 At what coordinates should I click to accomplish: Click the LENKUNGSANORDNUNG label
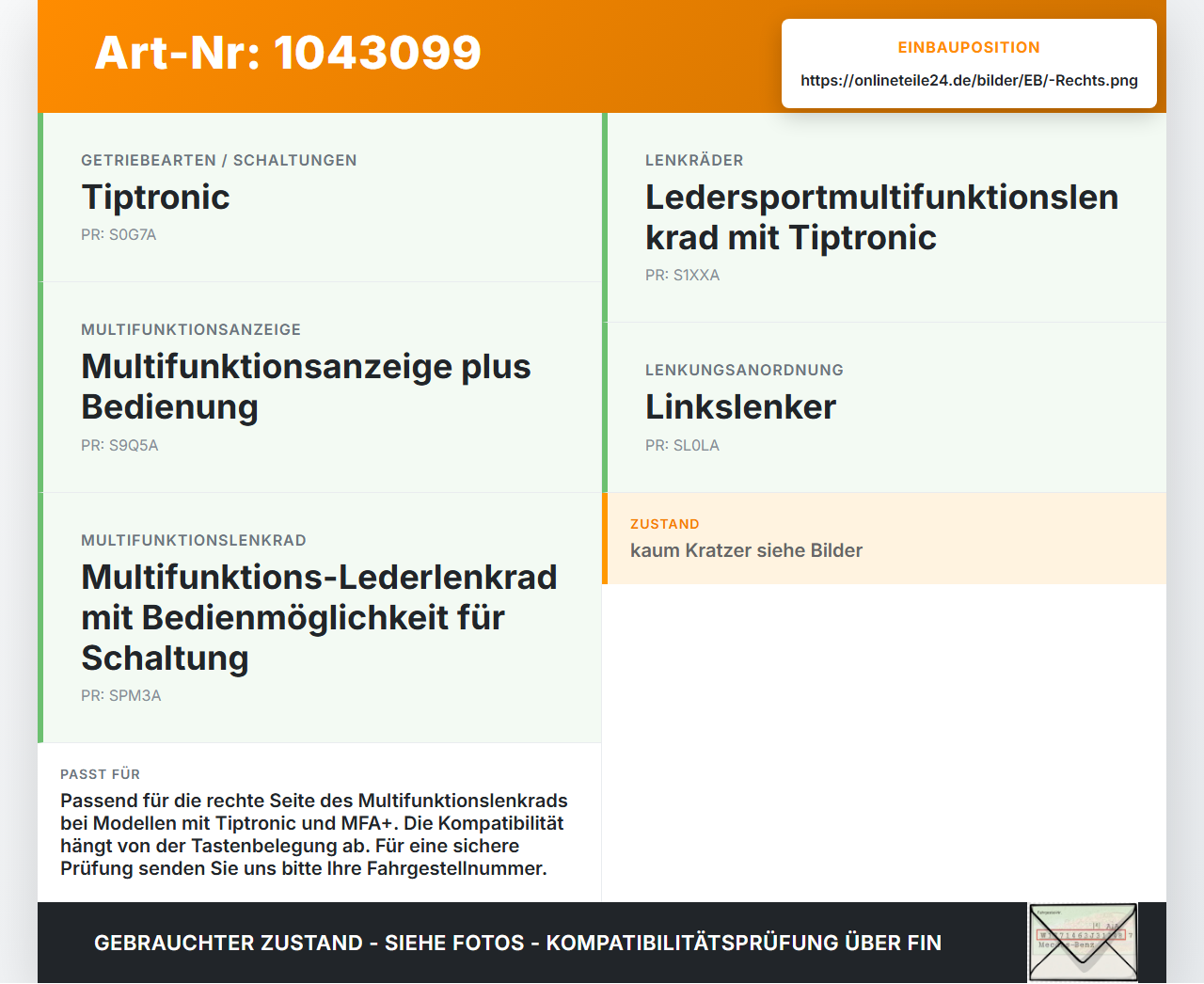744,370
